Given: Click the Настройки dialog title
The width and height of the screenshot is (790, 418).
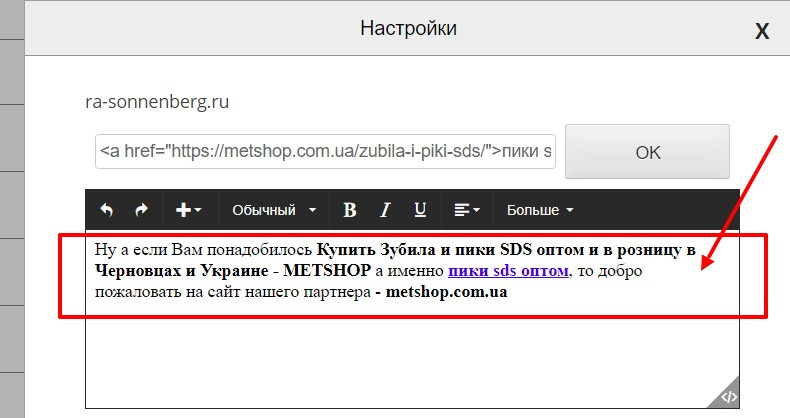Looking at the screenshot, I should click(x=408, y=28).
